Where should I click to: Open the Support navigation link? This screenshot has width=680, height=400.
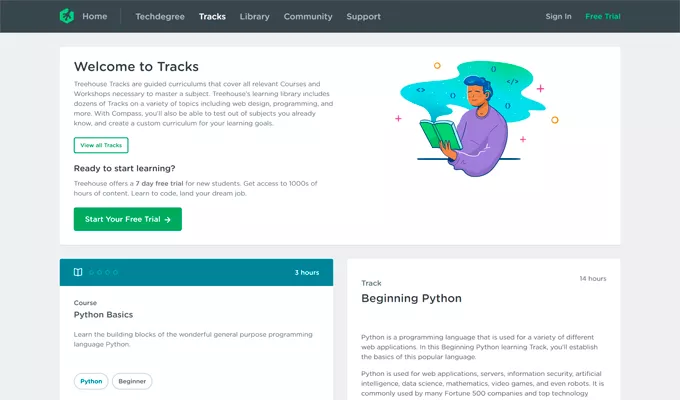pyautogui.click(x=363, y=16)
